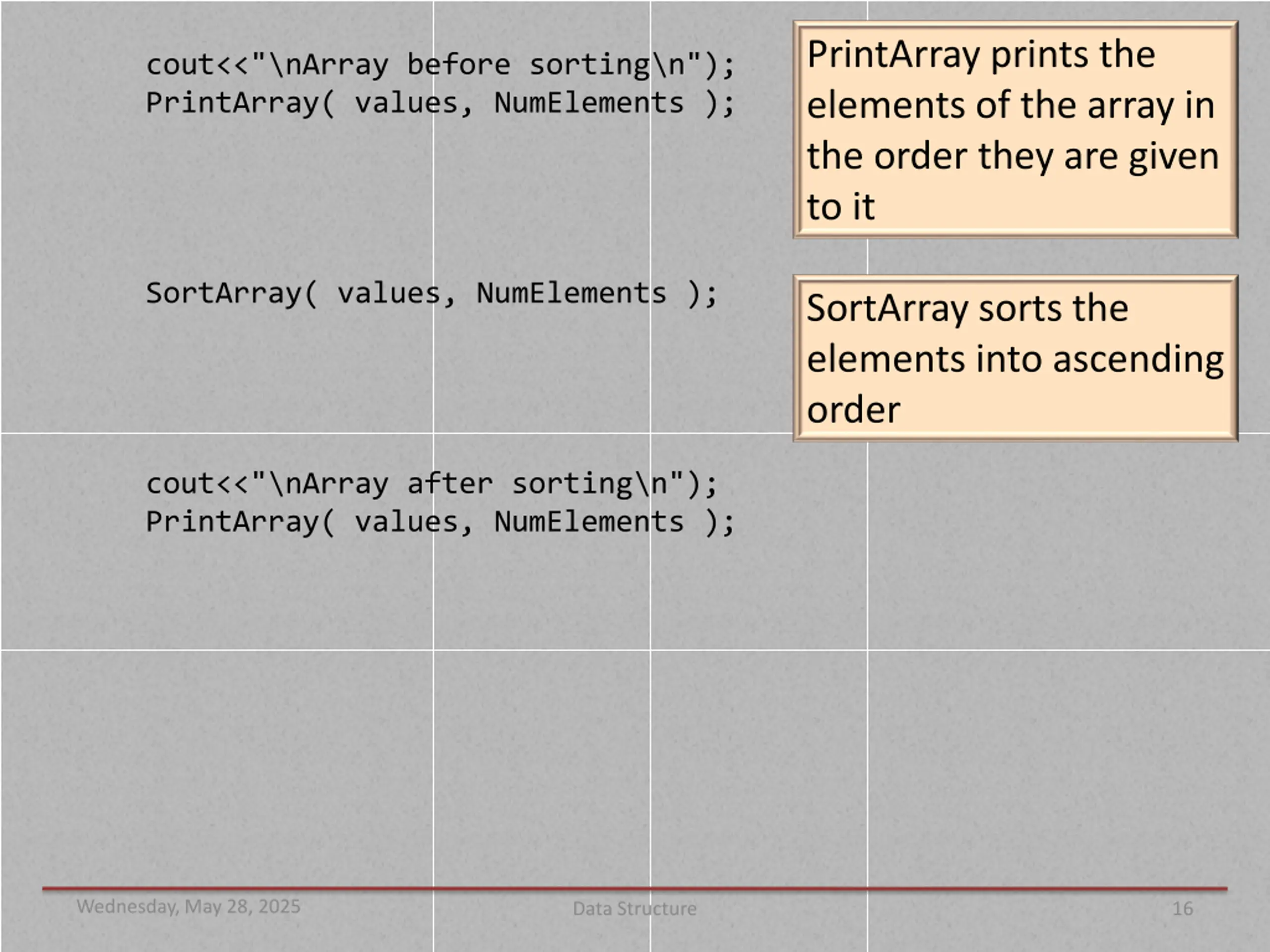Click the slide number 16
Image resolution: width=1270 pixels, height=952 pixels.
pos(1182,908)
